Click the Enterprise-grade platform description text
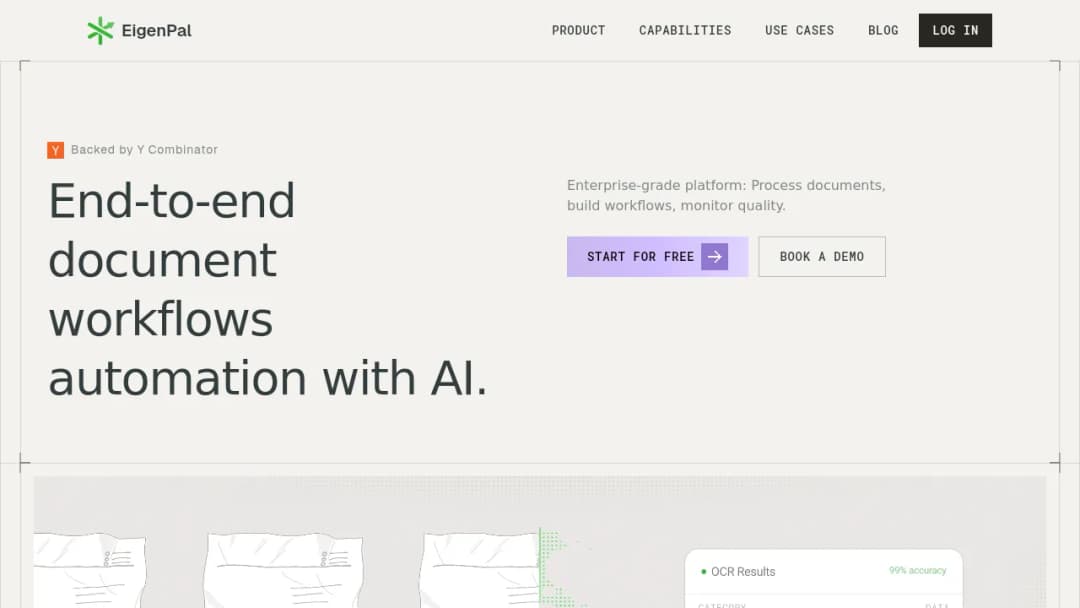1080x608 pixels. (726, 196)
